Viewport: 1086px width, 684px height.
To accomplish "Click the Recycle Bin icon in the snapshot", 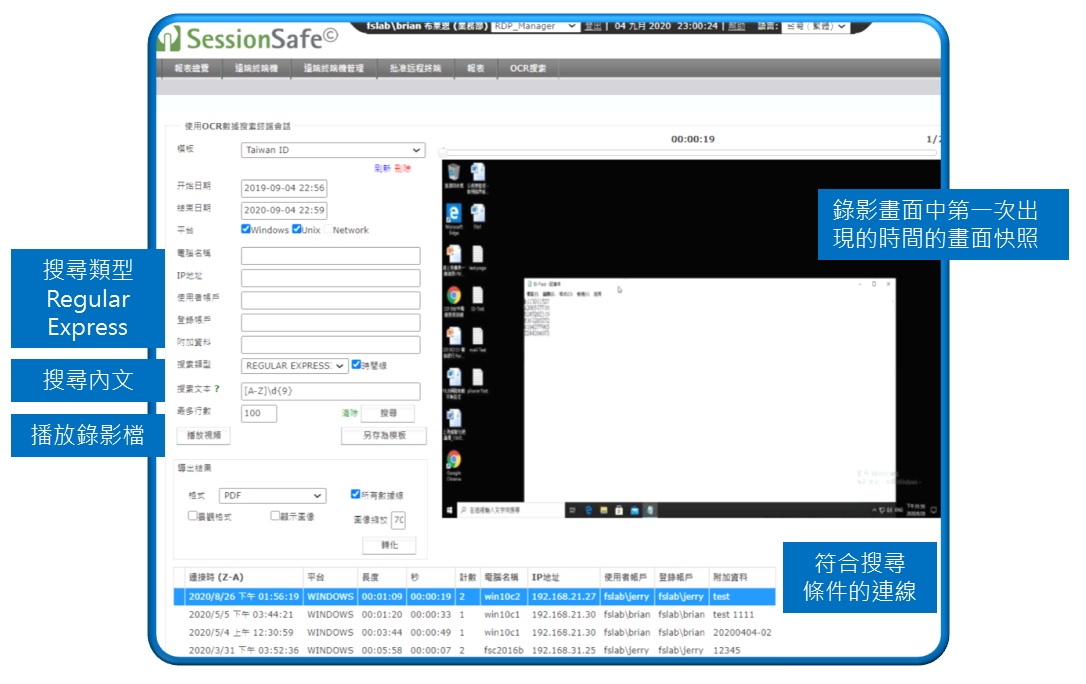I will [452, 172].
